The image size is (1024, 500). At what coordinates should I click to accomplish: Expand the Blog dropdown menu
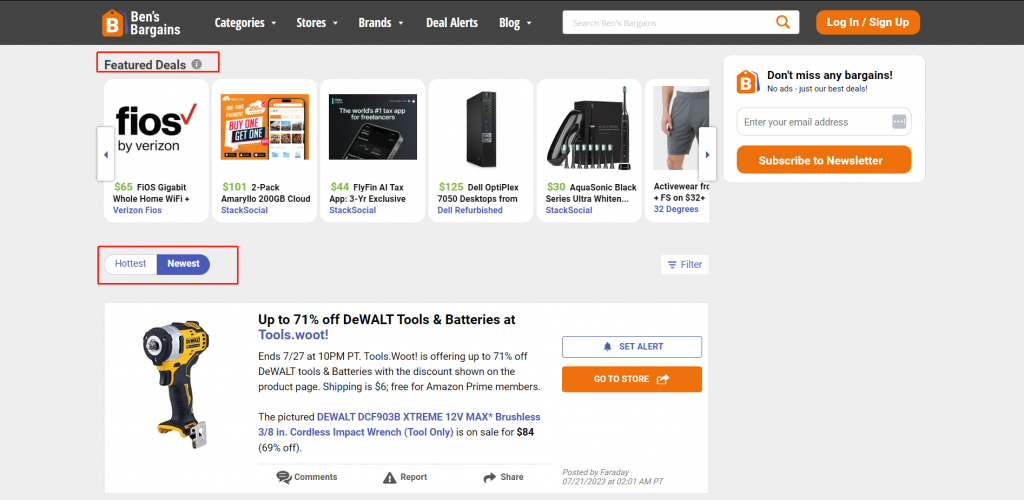515,23
